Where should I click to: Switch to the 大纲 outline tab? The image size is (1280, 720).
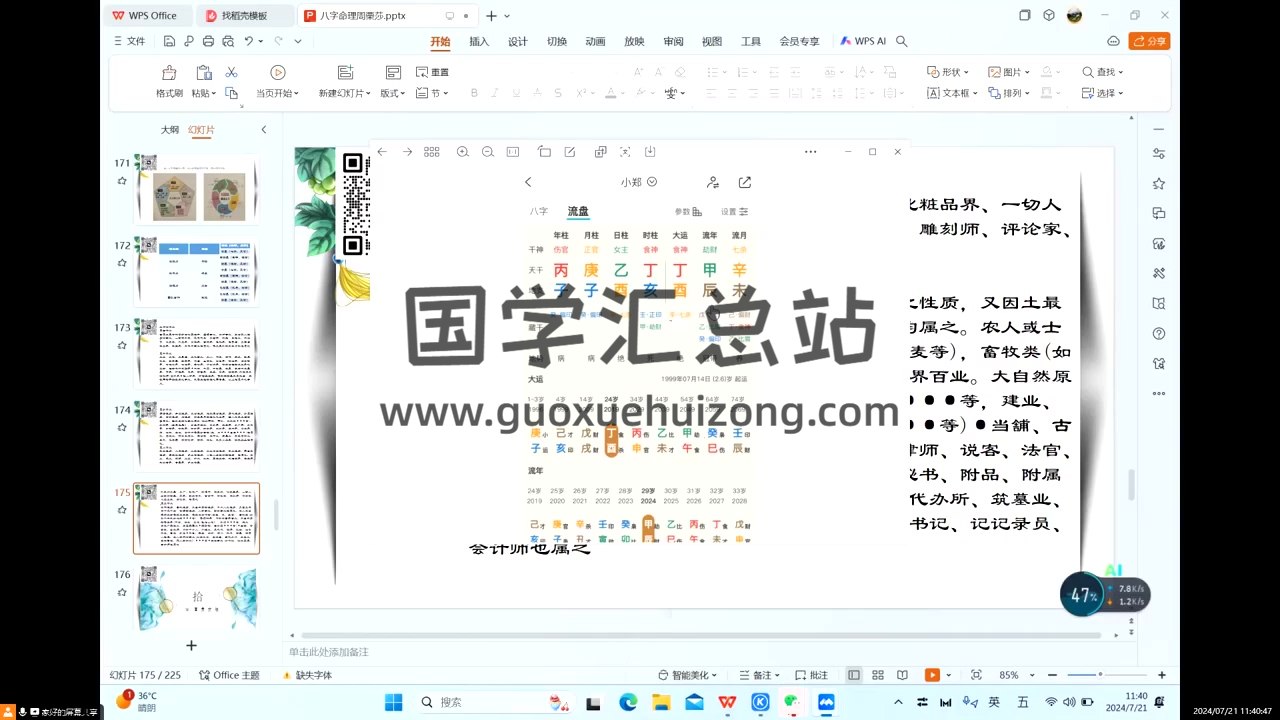pos(170,130)
